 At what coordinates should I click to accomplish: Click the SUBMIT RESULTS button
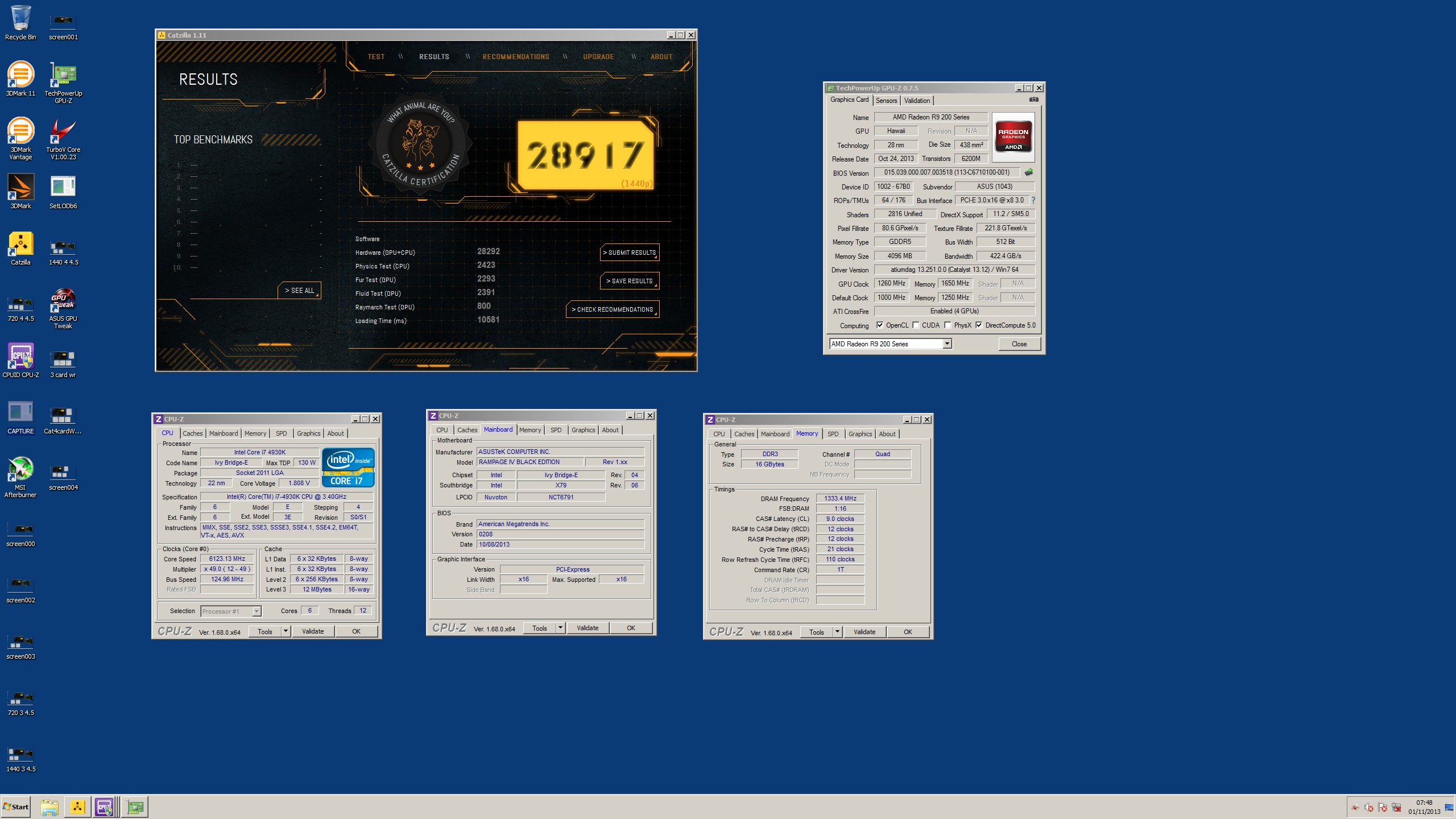tap(629, 253)
